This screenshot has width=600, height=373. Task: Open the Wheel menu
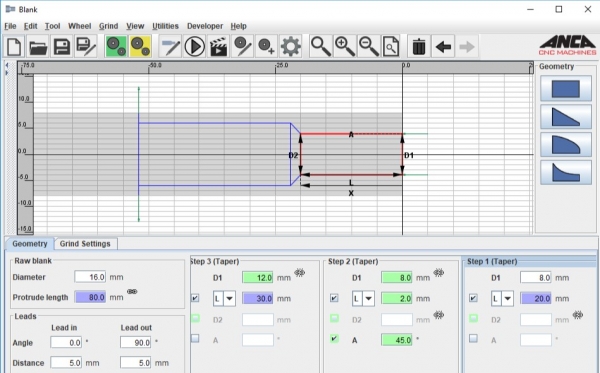tap(79, 26)
